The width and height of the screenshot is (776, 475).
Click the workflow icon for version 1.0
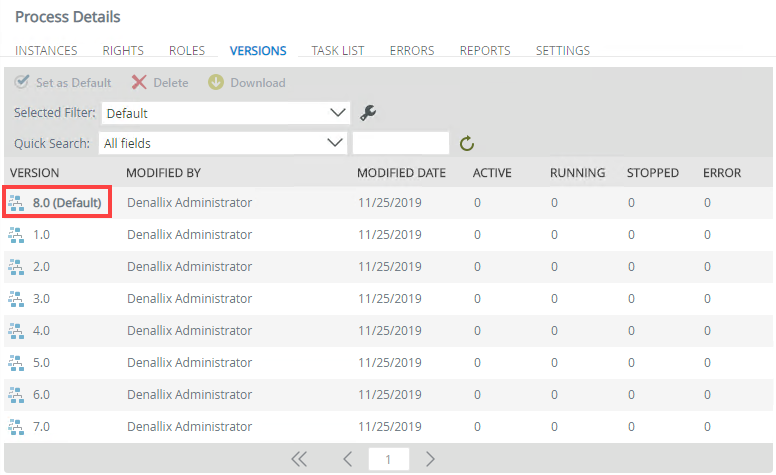tap(16, 235)
